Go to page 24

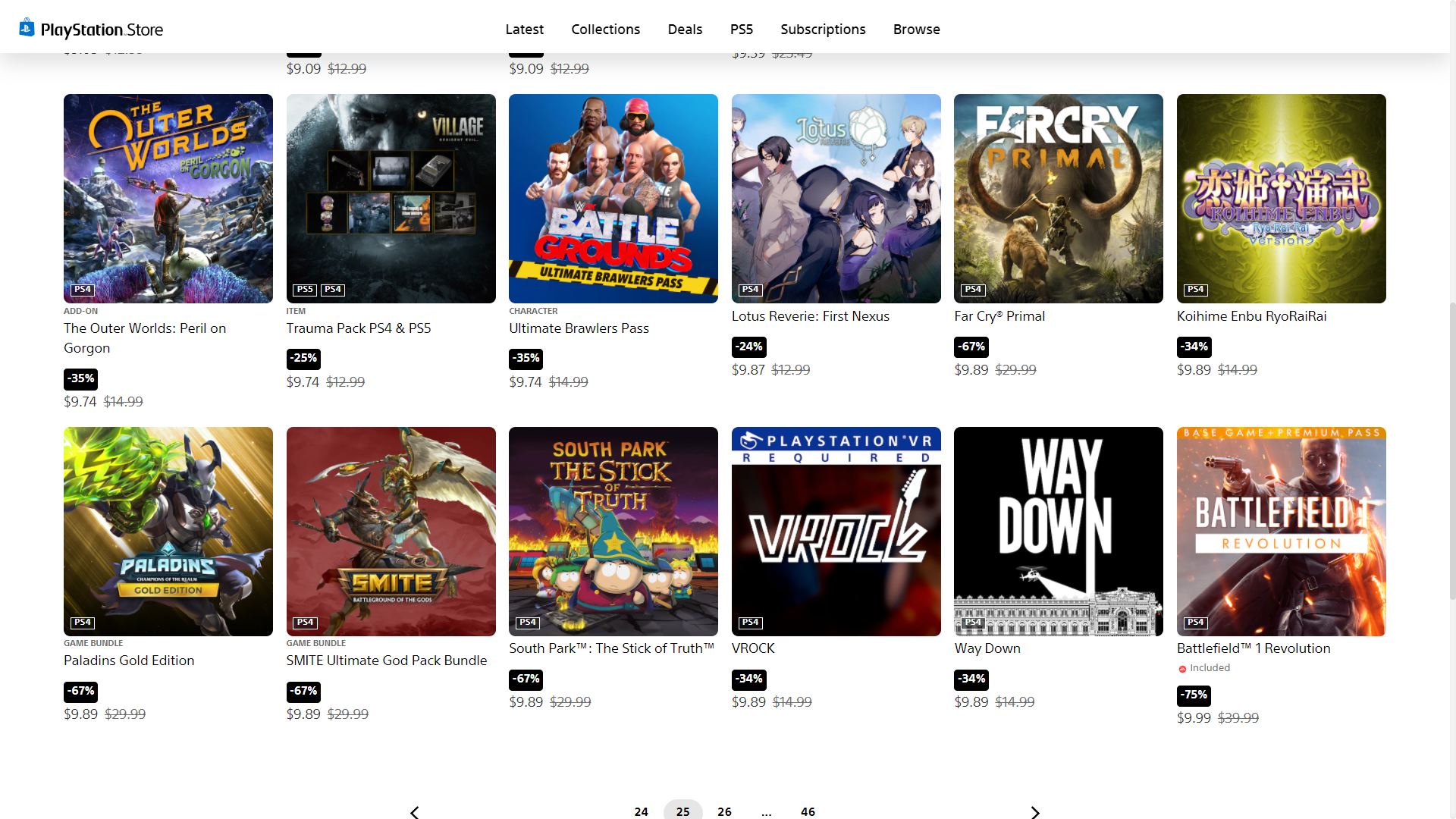coord(641,811)
